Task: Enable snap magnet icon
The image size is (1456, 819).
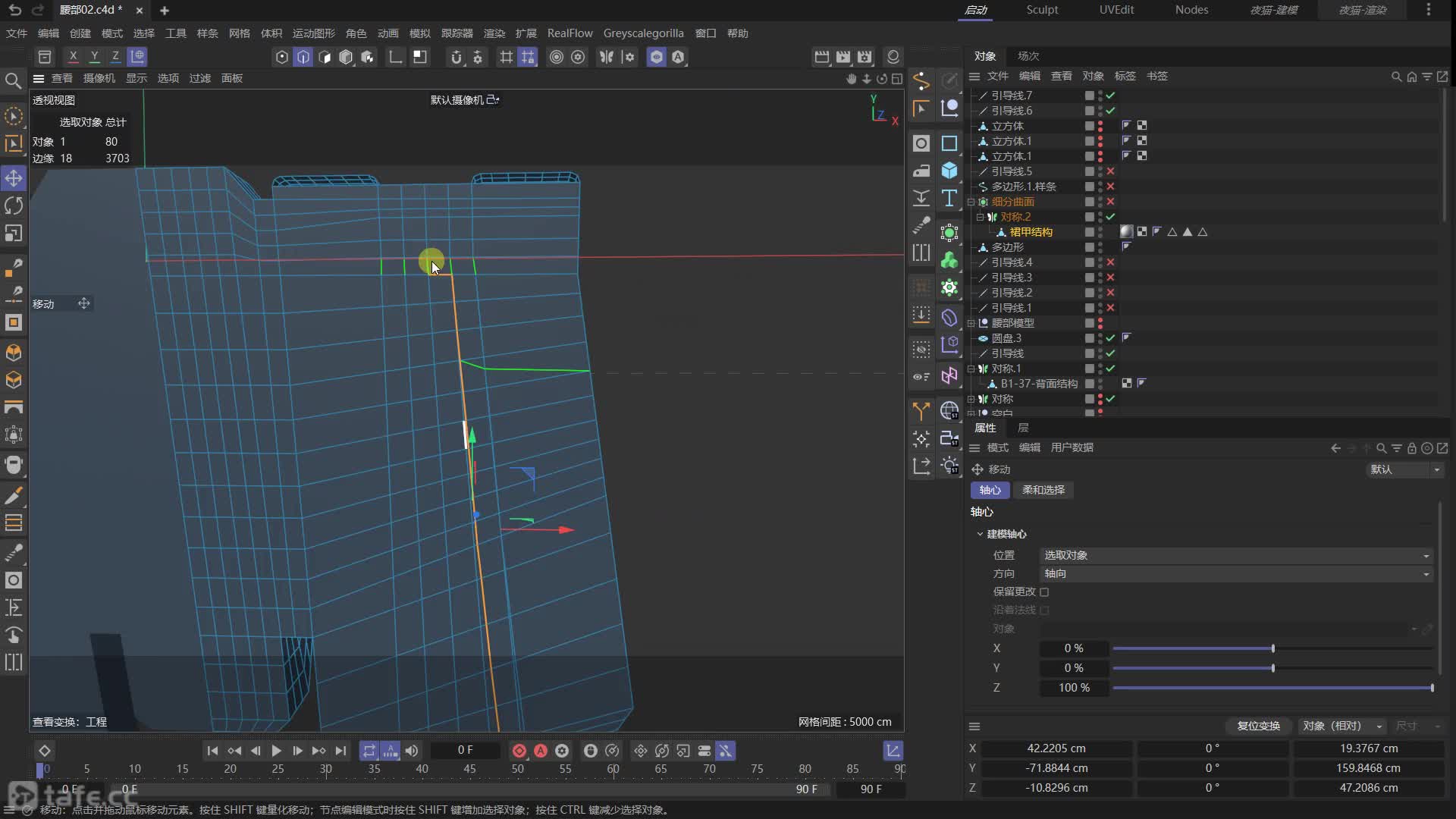Action: point(456,57)
